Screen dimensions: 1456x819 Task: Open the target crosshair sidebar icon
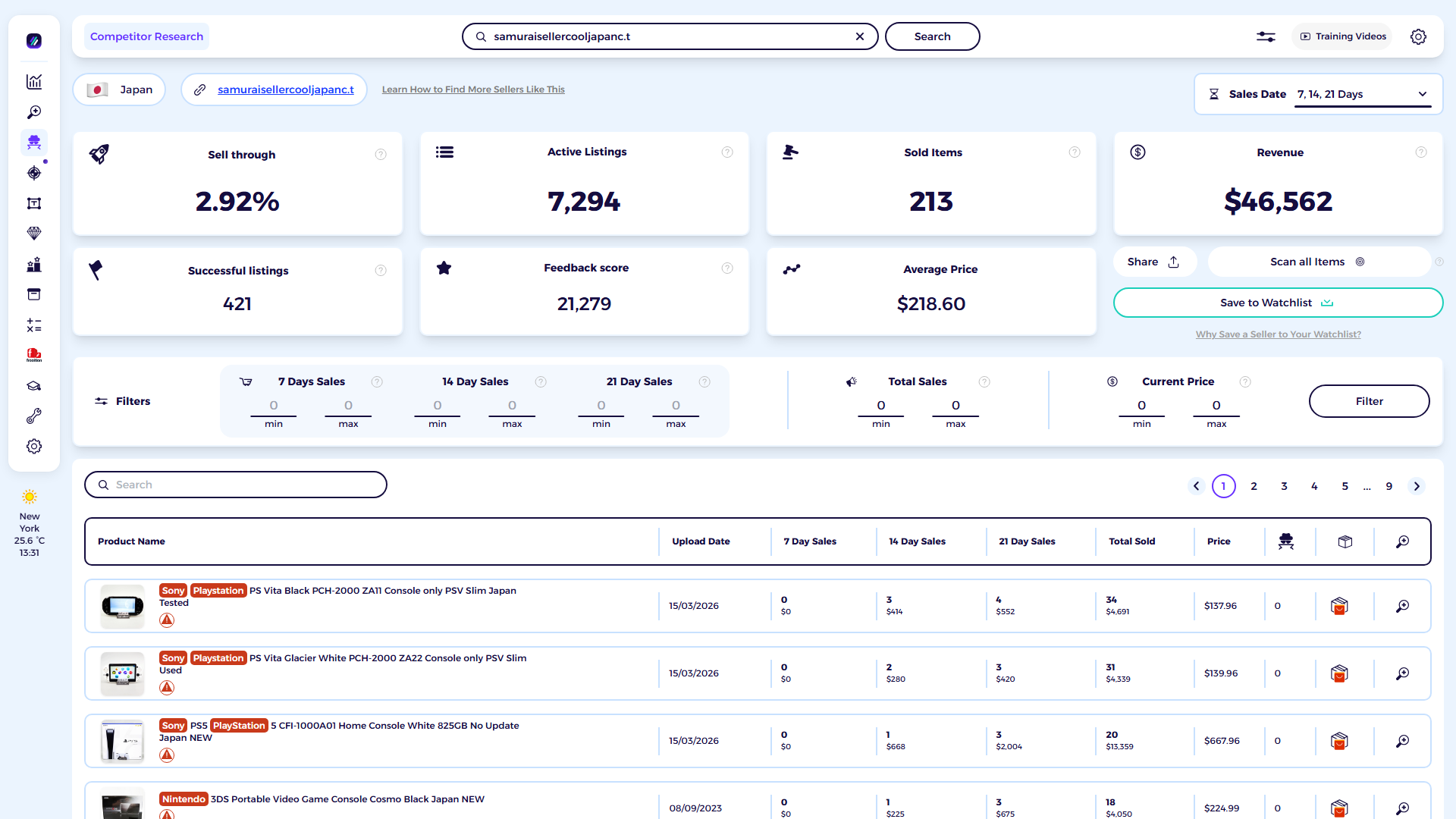coord(34,173)
